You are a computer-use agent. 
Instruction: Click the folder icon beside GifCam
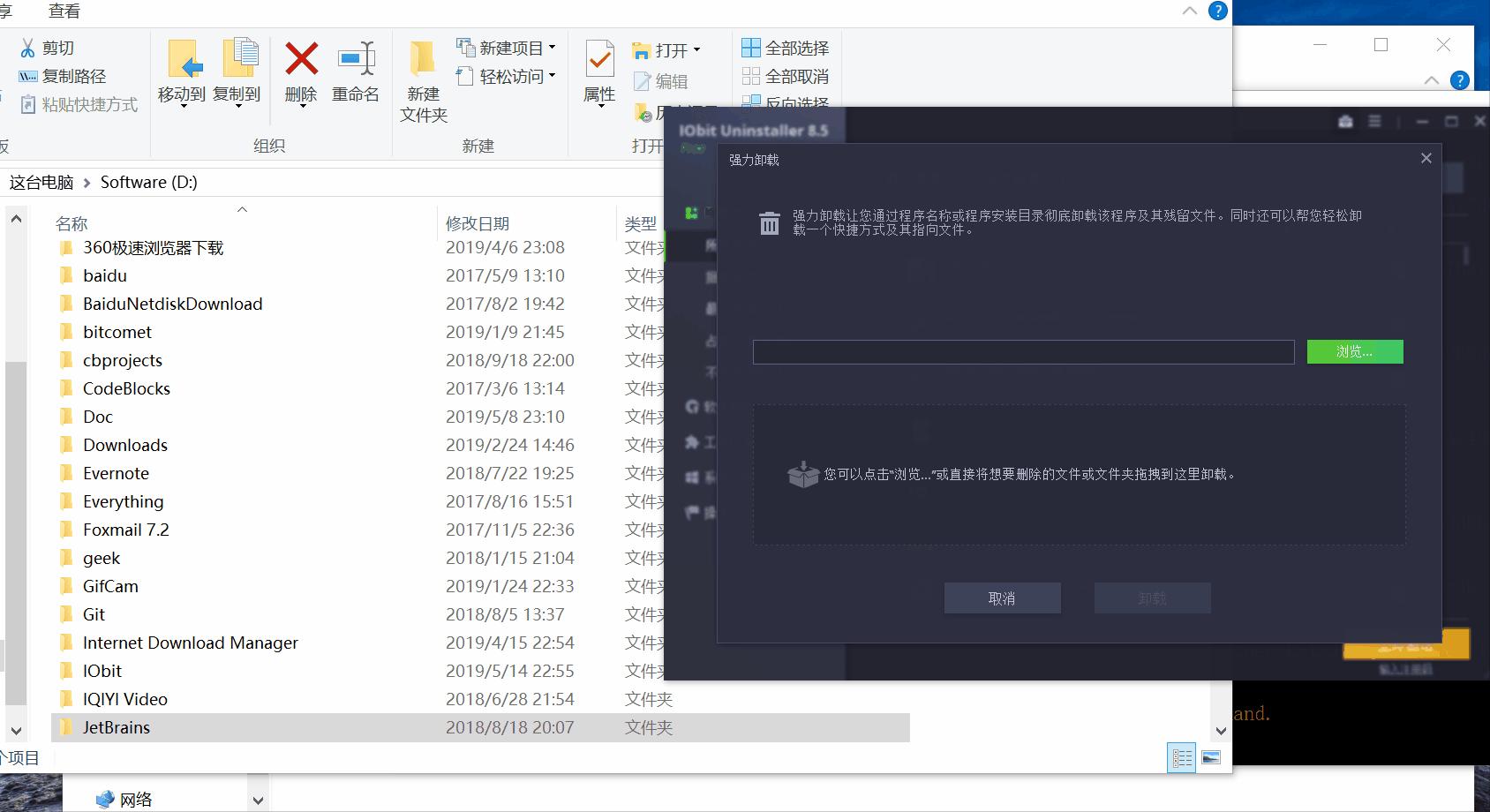(x=66, y=587)
